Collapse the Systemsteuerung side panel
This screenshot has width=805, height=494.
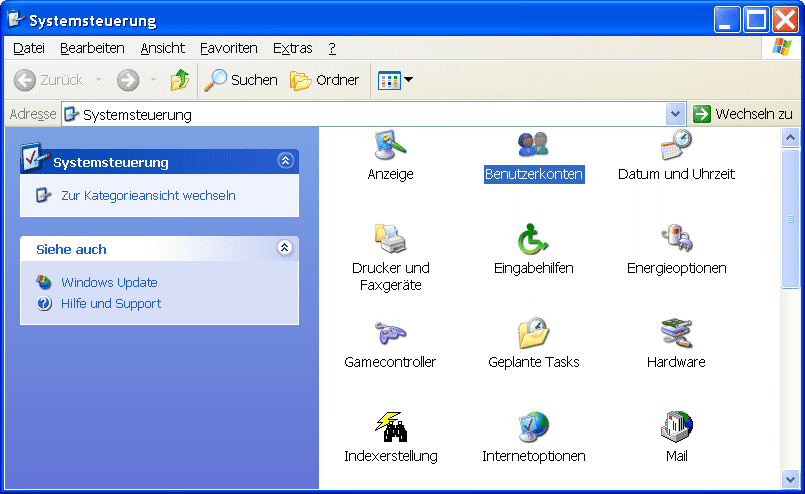(x=285, y=161)
